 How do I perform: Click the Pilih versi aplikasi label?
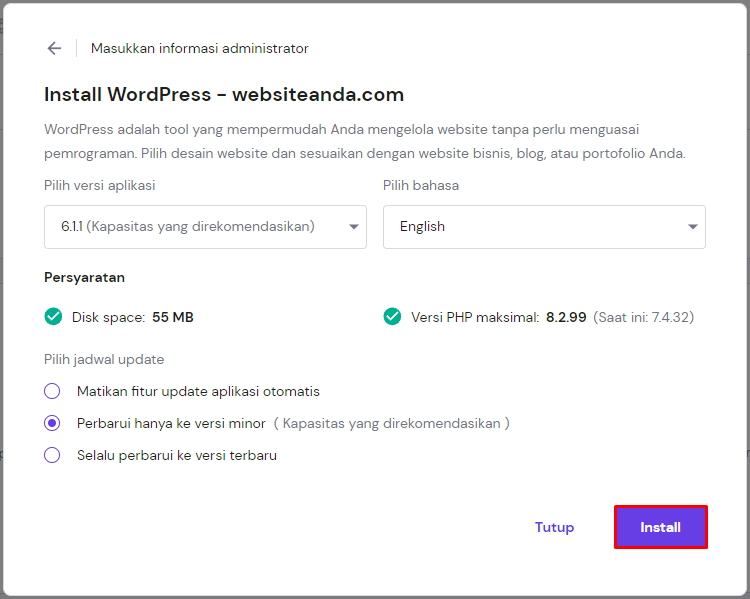99,185
